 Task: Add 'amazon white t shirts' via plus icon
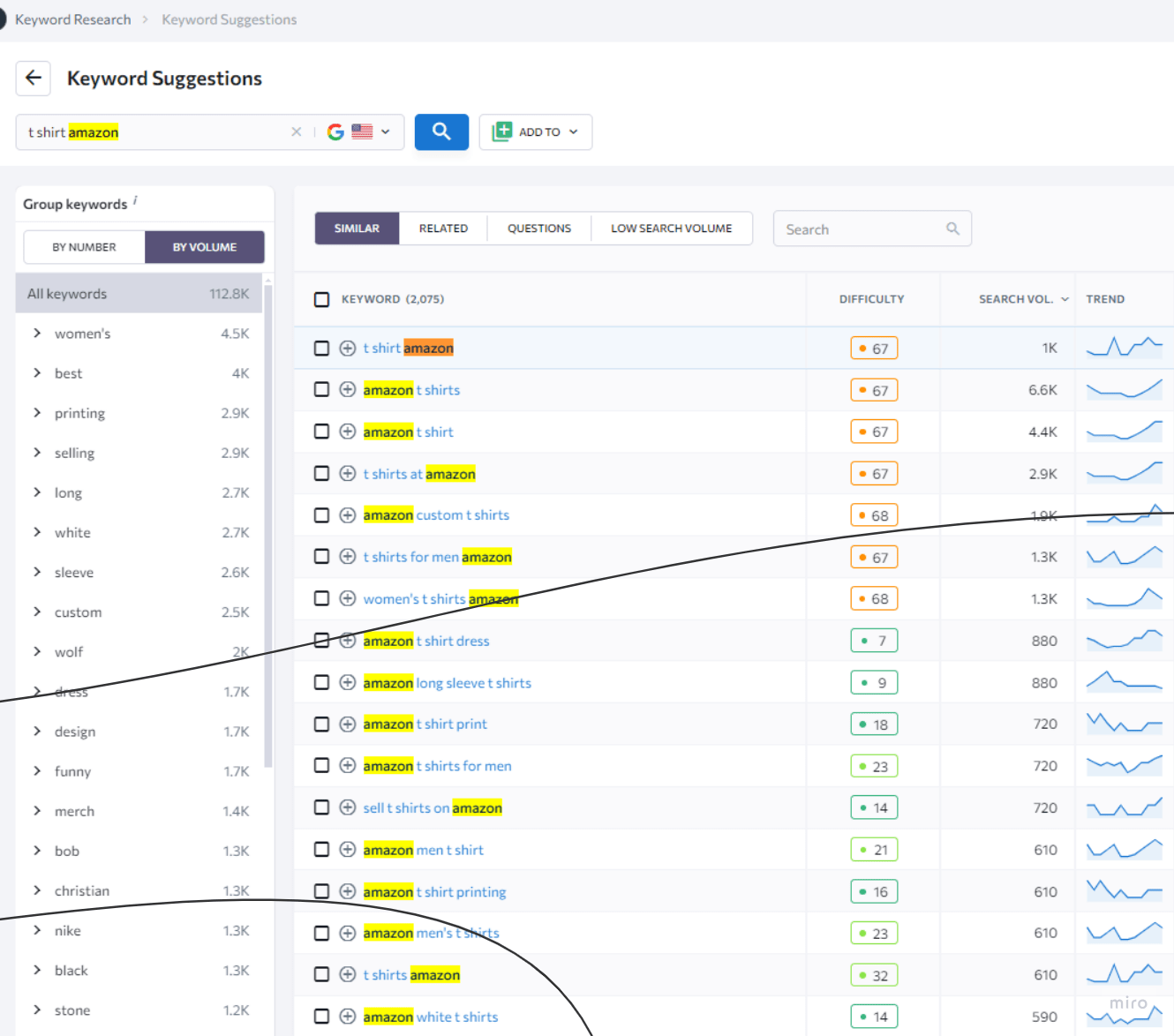348,1017
